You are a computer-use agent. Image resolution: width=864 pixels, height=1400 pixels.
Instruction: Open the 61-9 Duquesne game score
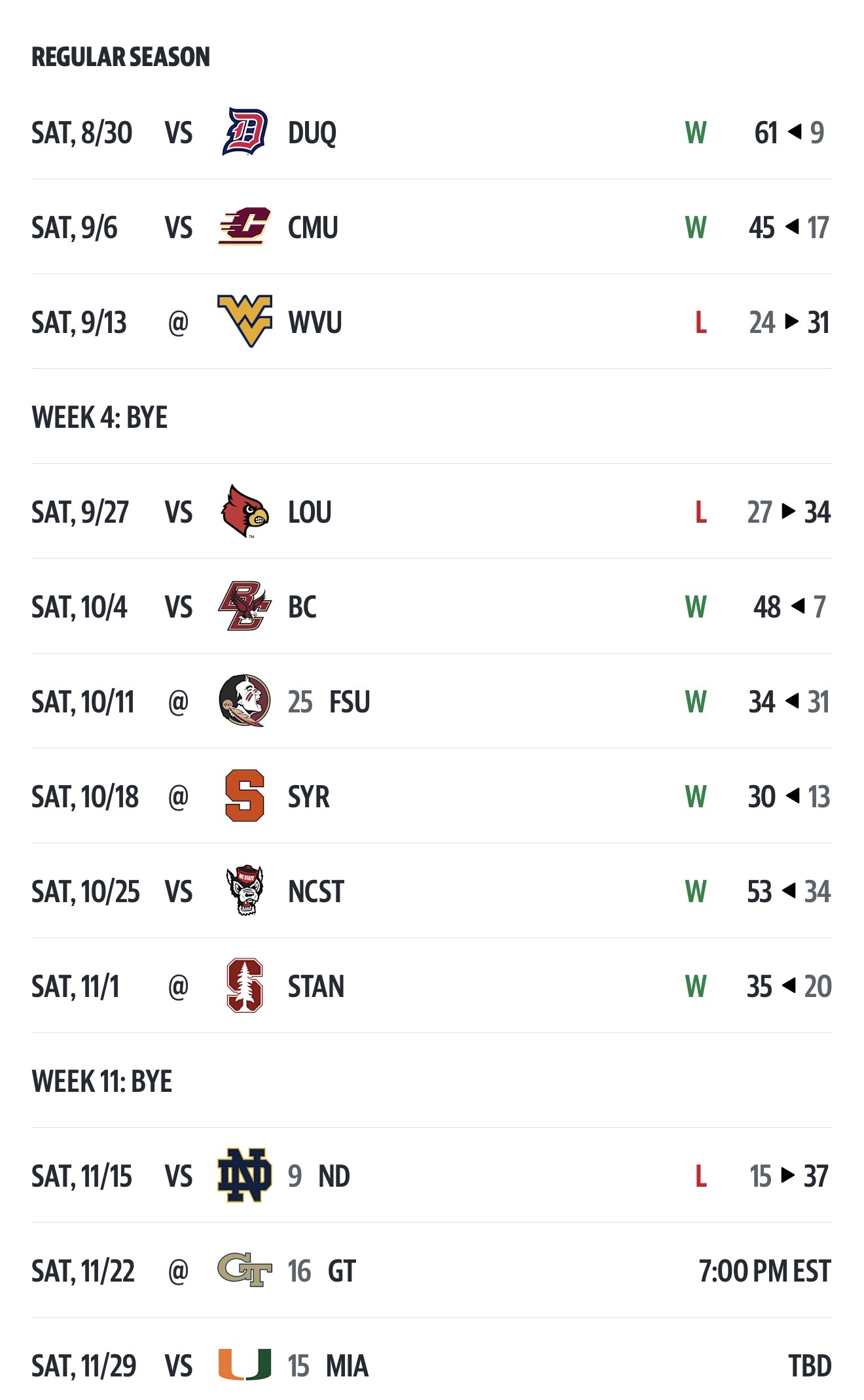coord(789,133)
